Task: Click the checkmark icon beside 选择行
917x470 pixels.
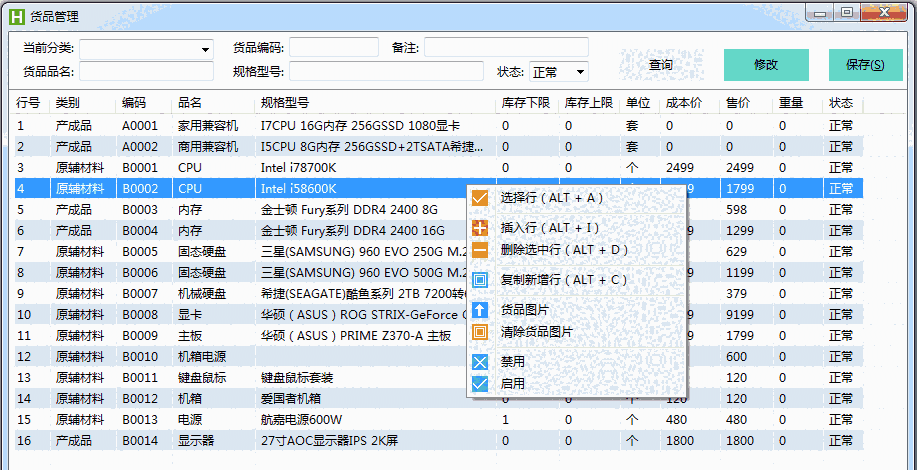Action: (480, 198)
